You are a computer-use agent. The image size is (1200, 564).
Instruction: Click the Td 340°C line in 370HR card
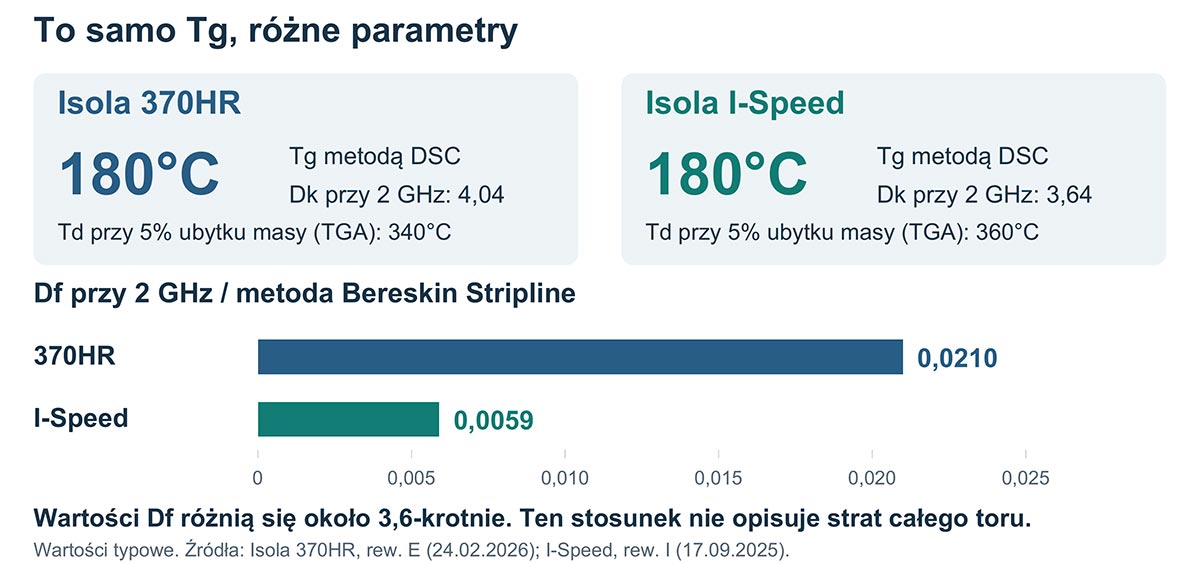tap(255, 233)
